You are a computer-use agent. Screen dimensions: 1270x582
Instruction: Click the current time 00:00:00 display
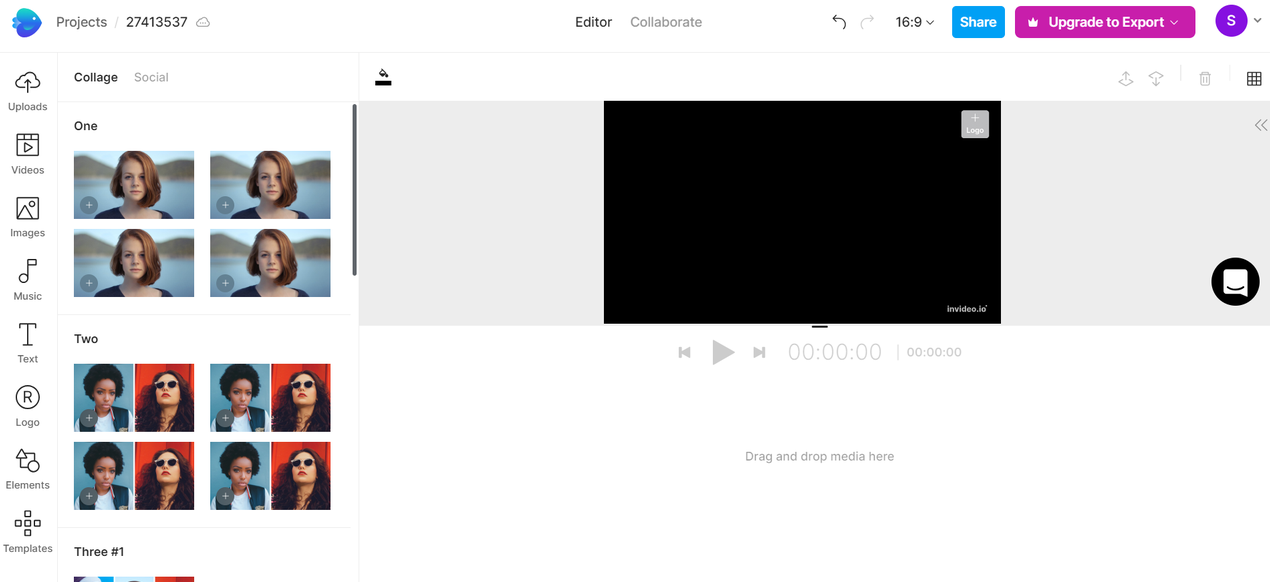(835, 352)
